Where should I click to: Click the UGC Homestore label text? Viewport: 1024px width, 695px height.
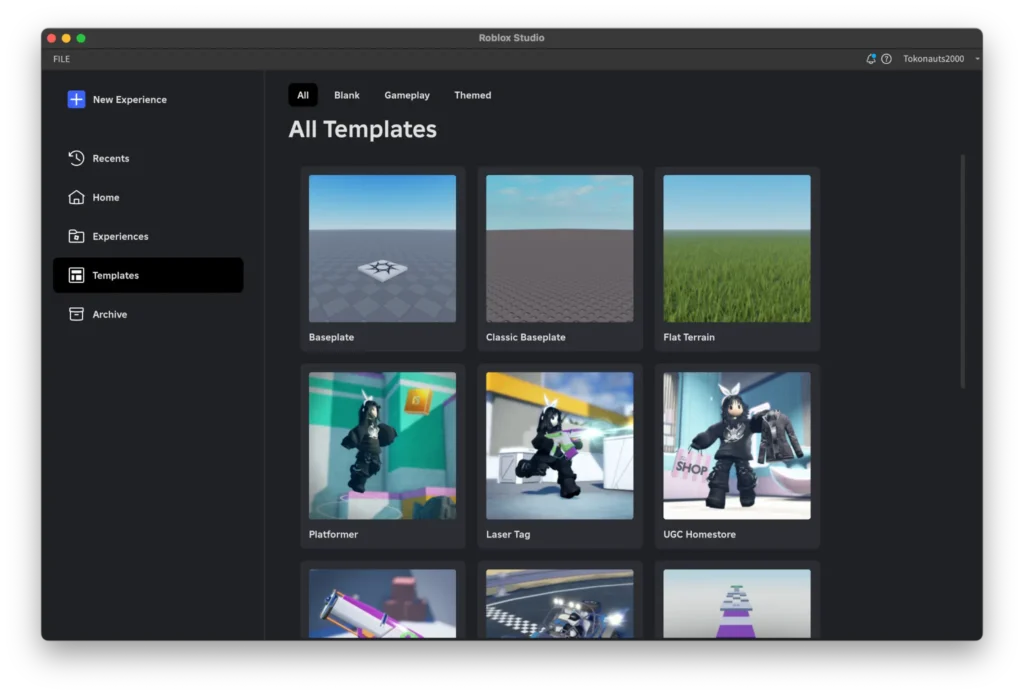pyautogui.click(x=699, y=534)
